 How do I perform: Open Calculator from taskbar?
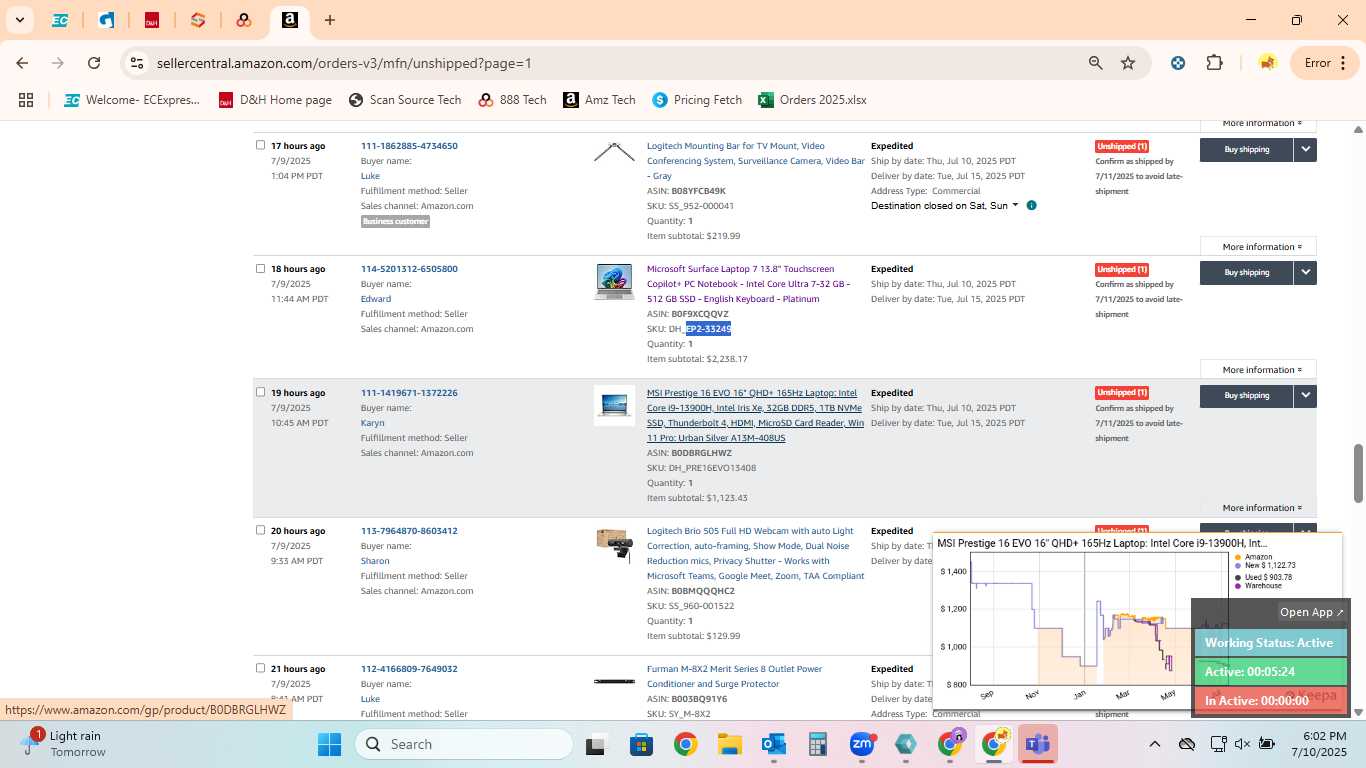(x=818, y=744)
